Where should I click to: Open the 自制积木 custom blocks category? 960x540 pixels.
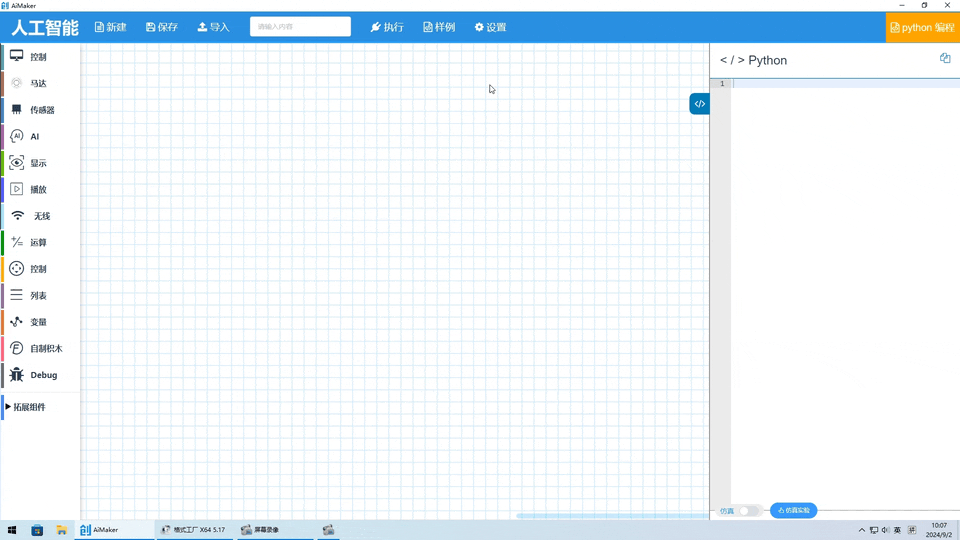(x=40, y=348)
